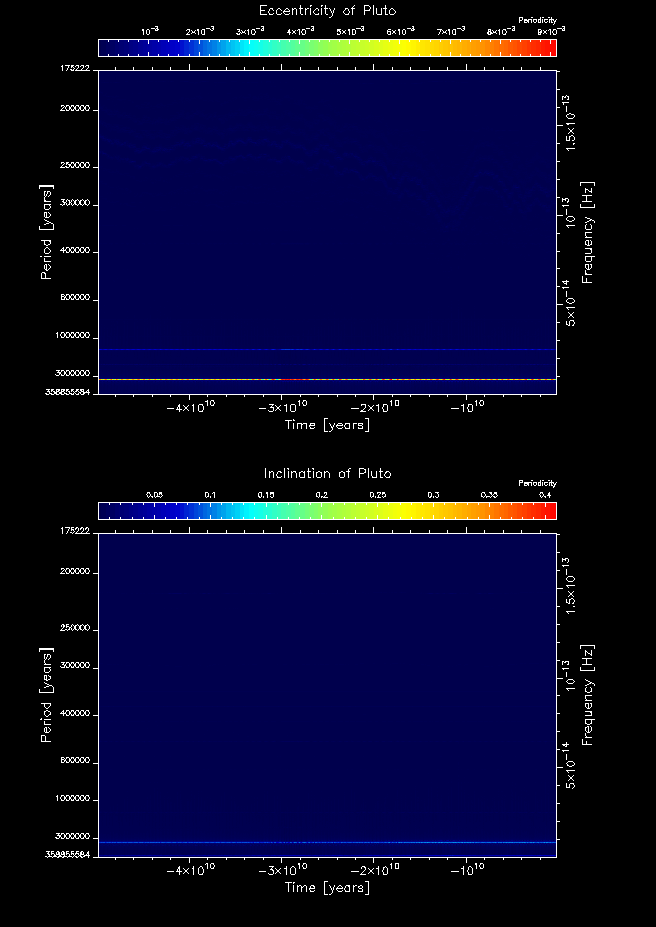The width and height of the screenshot is (656, 927).
Task: Click the "Eccentricity of Pluto" plot title
Action: [x=327, y=11]
